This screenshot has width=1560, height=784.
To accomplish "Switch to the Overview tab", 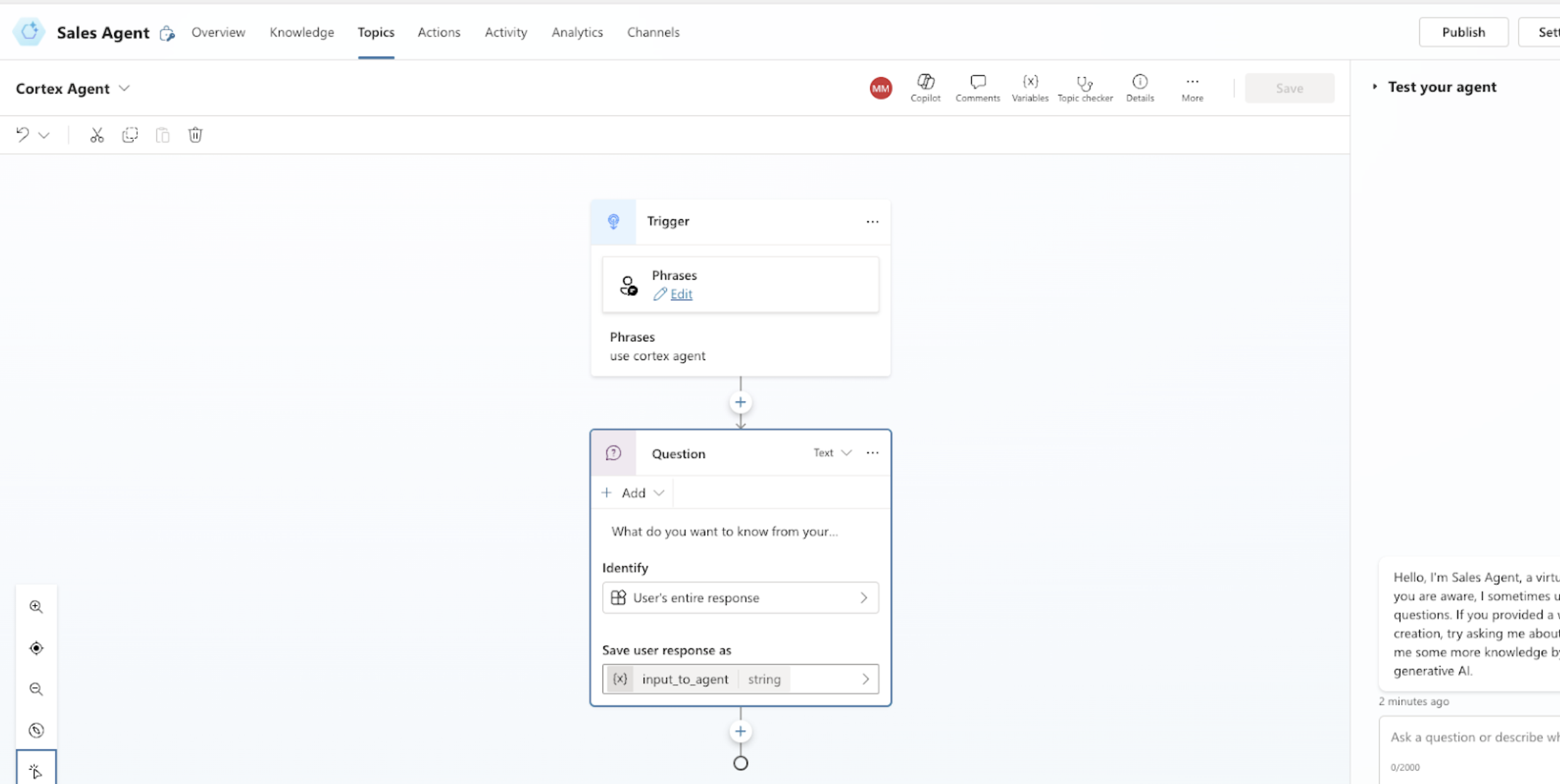I will point(218,32).
